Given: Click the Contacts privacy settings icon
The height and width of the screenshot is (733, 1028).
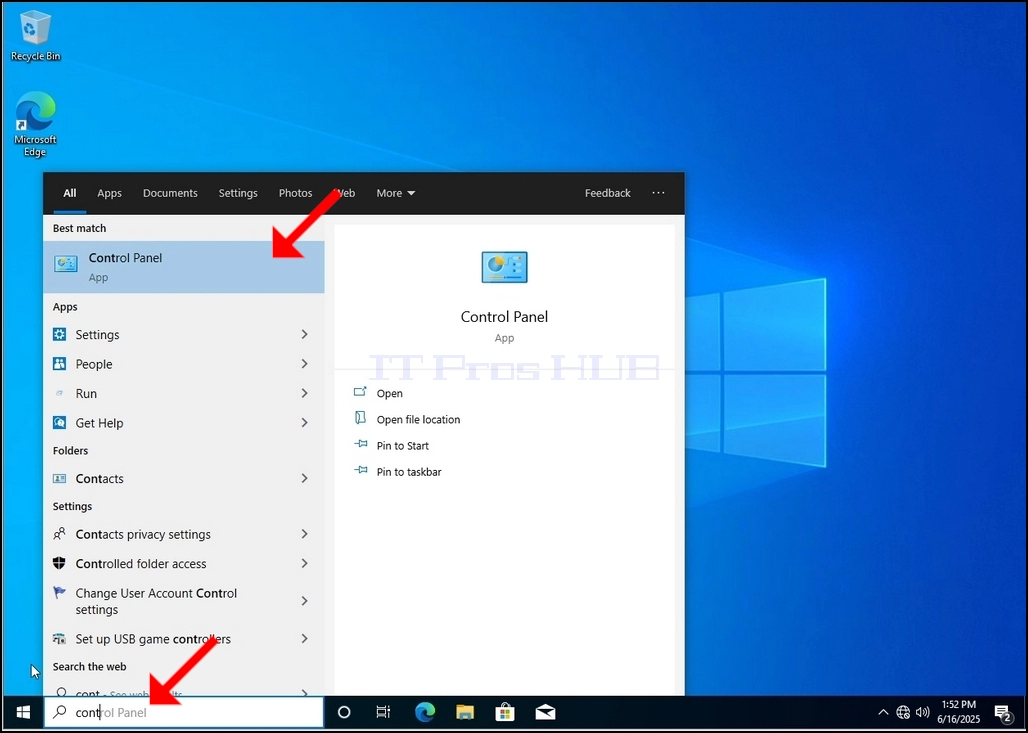Looking at the screenshot, I should pos(60,534).
